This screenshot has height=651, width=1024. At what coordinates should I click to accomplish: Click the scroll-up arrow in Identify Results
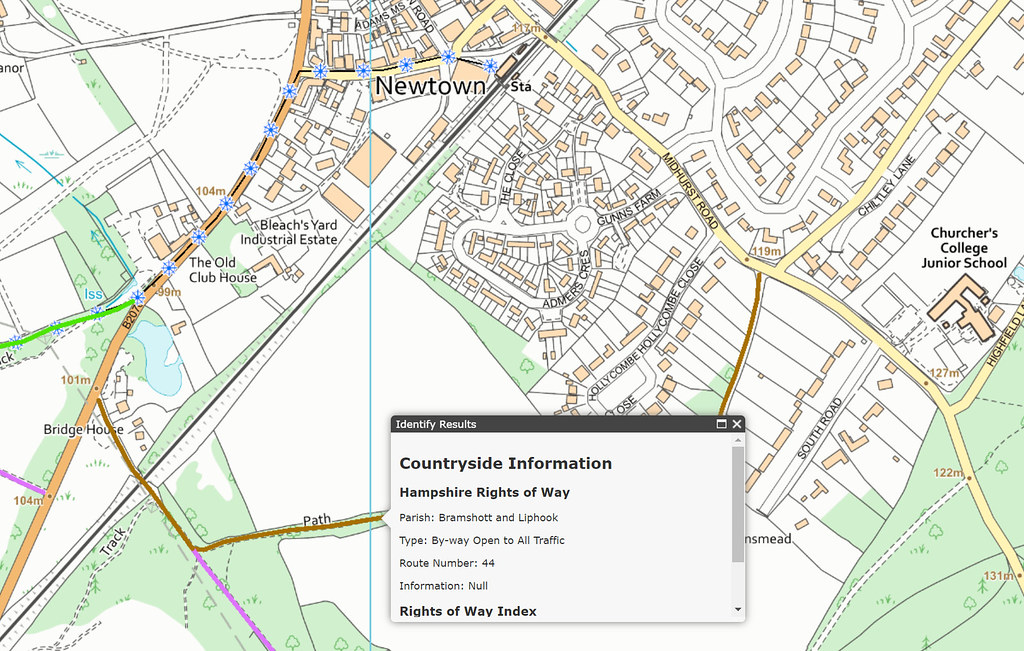point(738,441)
